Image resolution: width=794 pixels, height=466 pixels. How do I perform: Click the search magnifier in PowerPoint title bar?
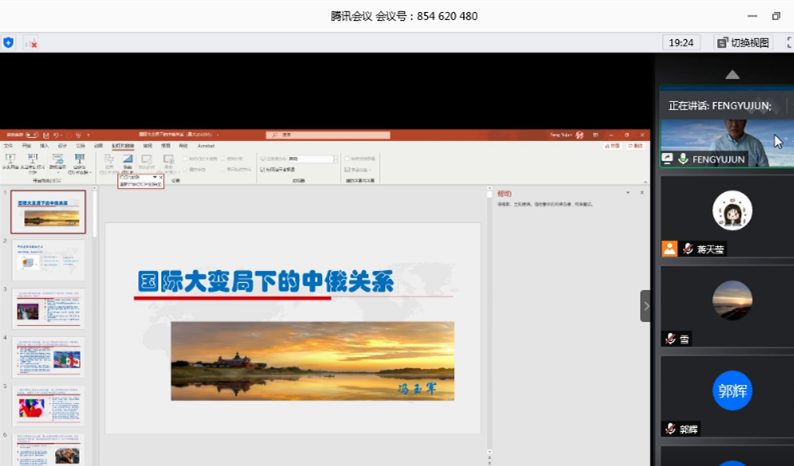(x=275, y=135)
